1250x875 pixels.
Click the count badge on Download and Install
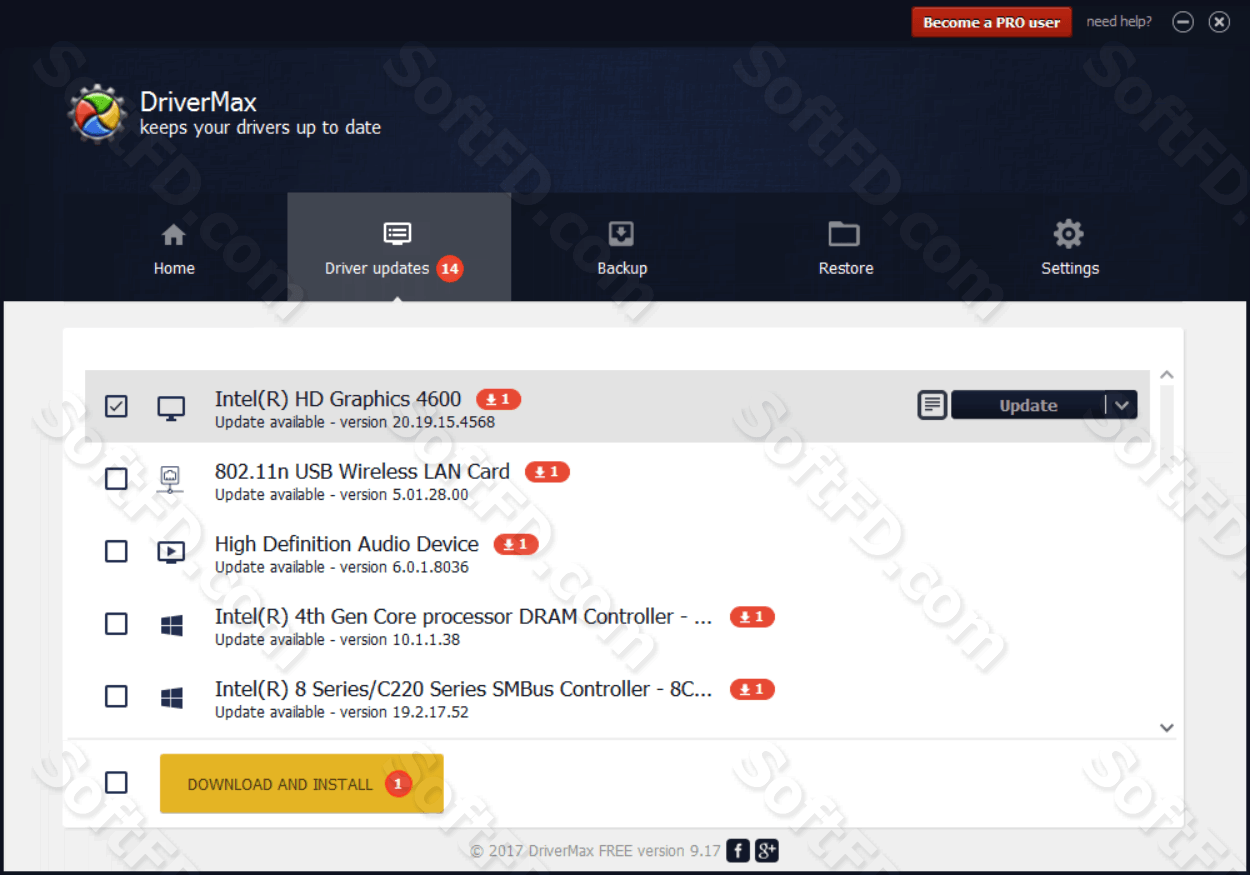(398, 784)
